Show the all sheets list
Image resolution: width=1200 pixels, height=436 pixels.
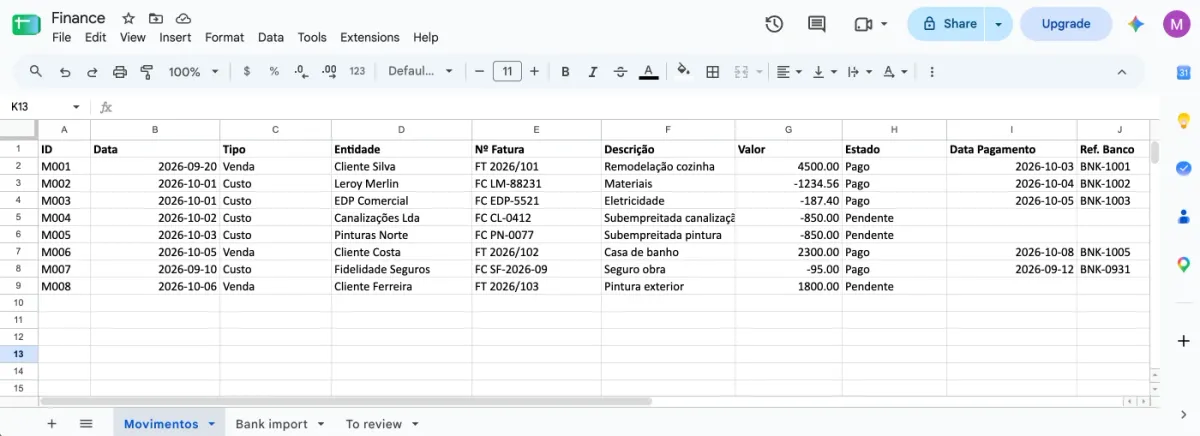click(86, 424)
